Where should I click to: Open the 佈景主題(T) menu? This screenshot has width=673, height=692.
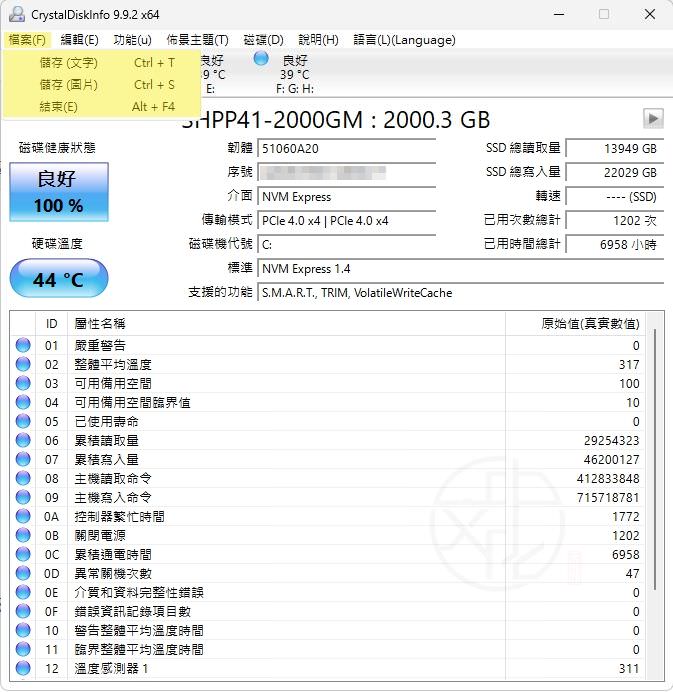pyautogui.click(x=197, y=40)
